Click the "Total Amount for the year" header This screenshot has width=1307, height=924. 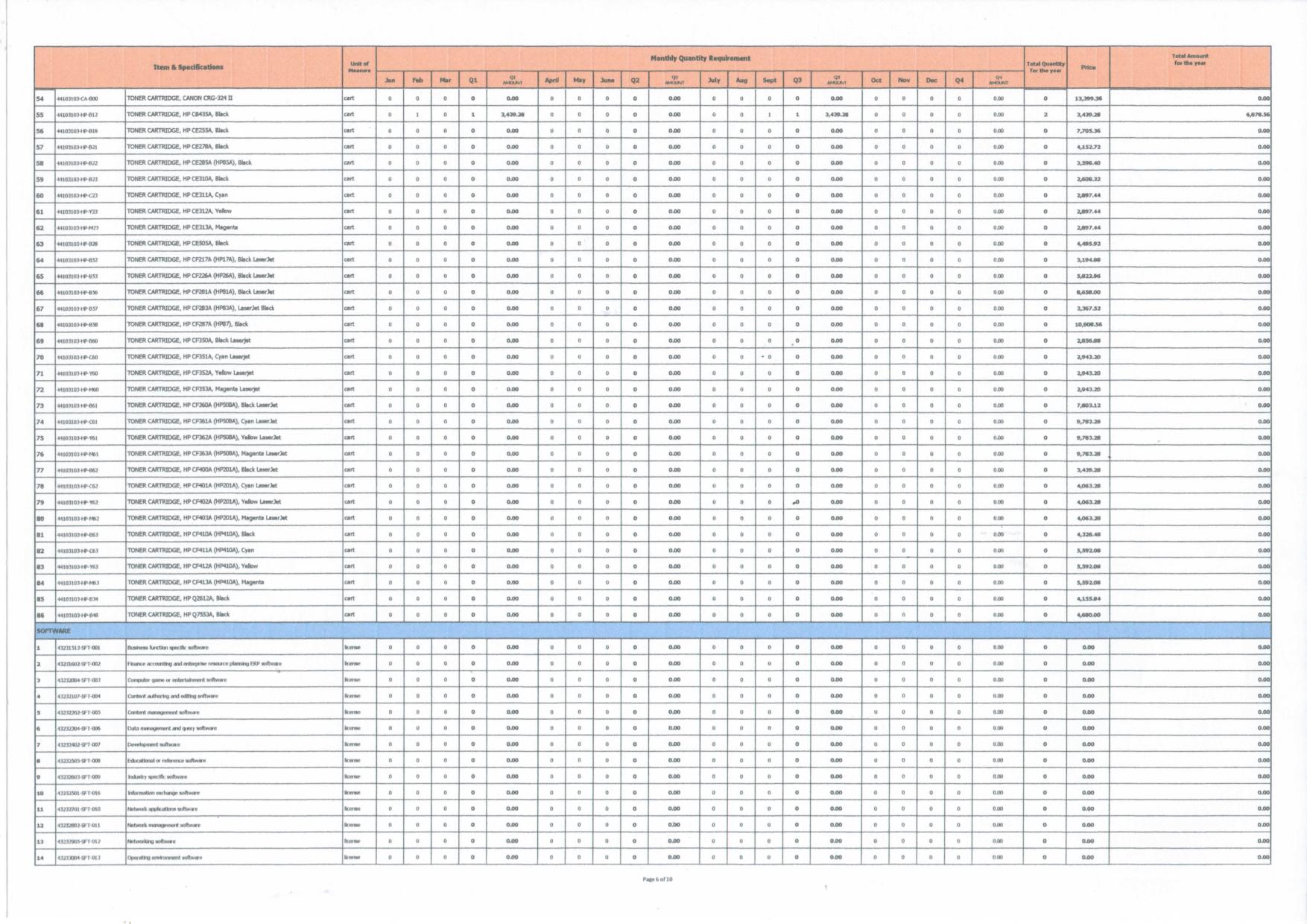point(1190,67)
